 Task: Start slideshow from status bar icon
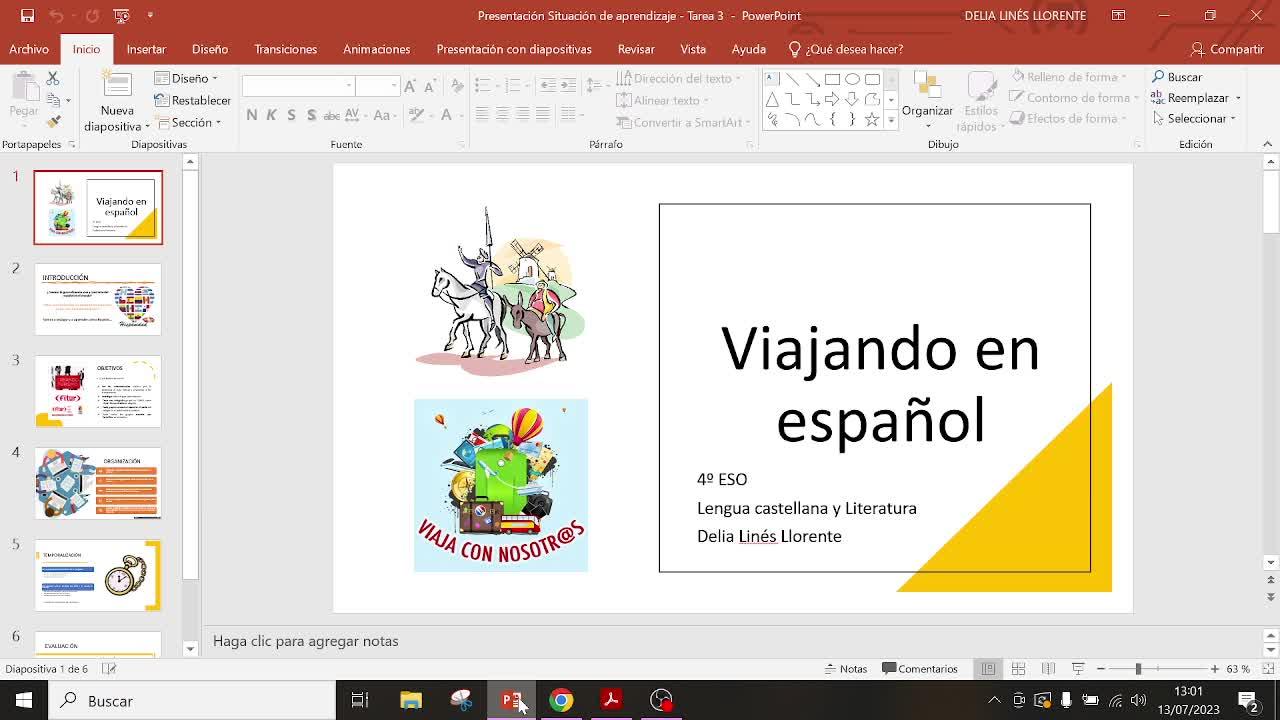(1078, 669)
